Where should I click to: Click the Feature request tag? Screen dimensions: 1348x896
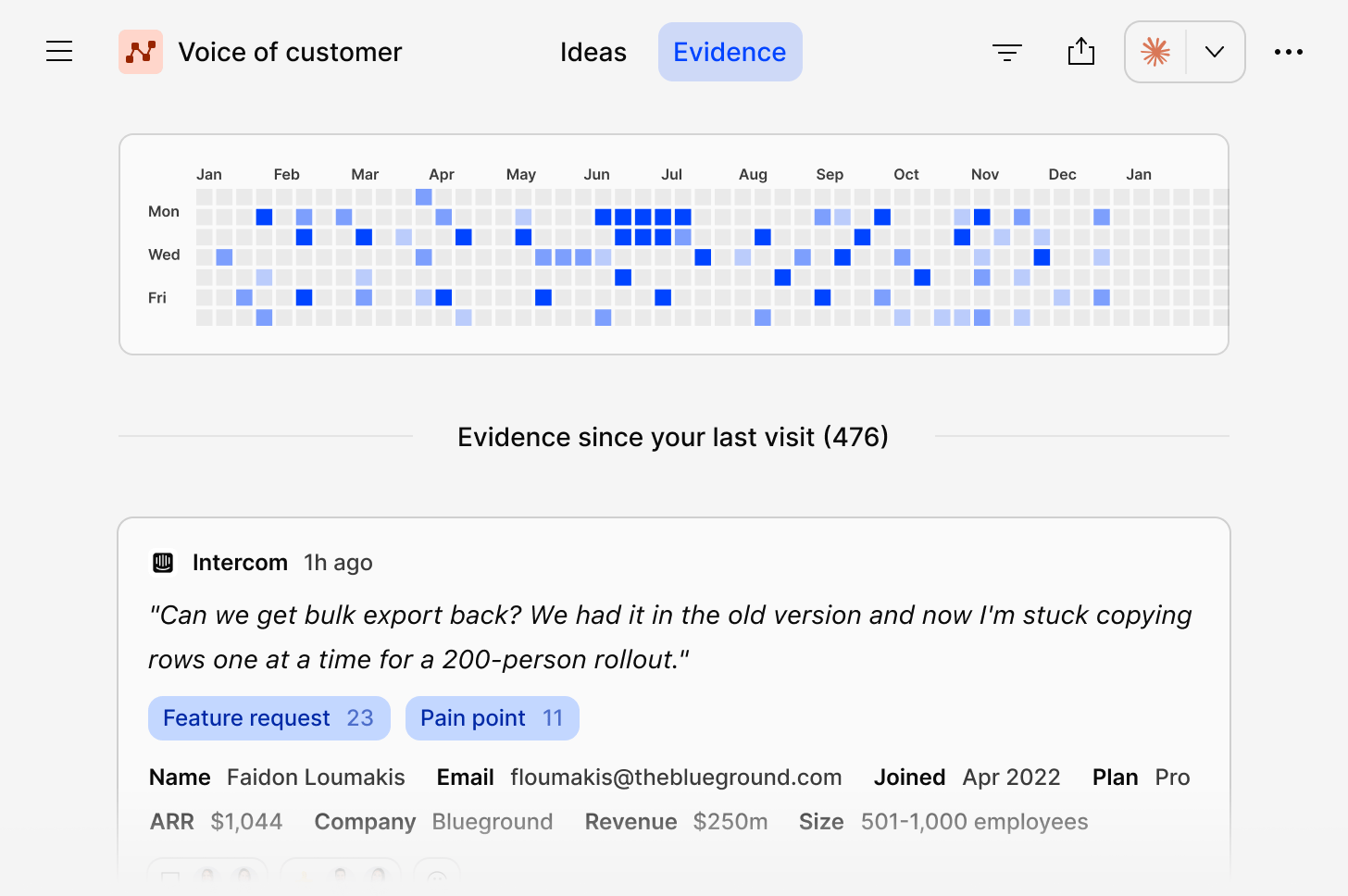pos(269,718)
